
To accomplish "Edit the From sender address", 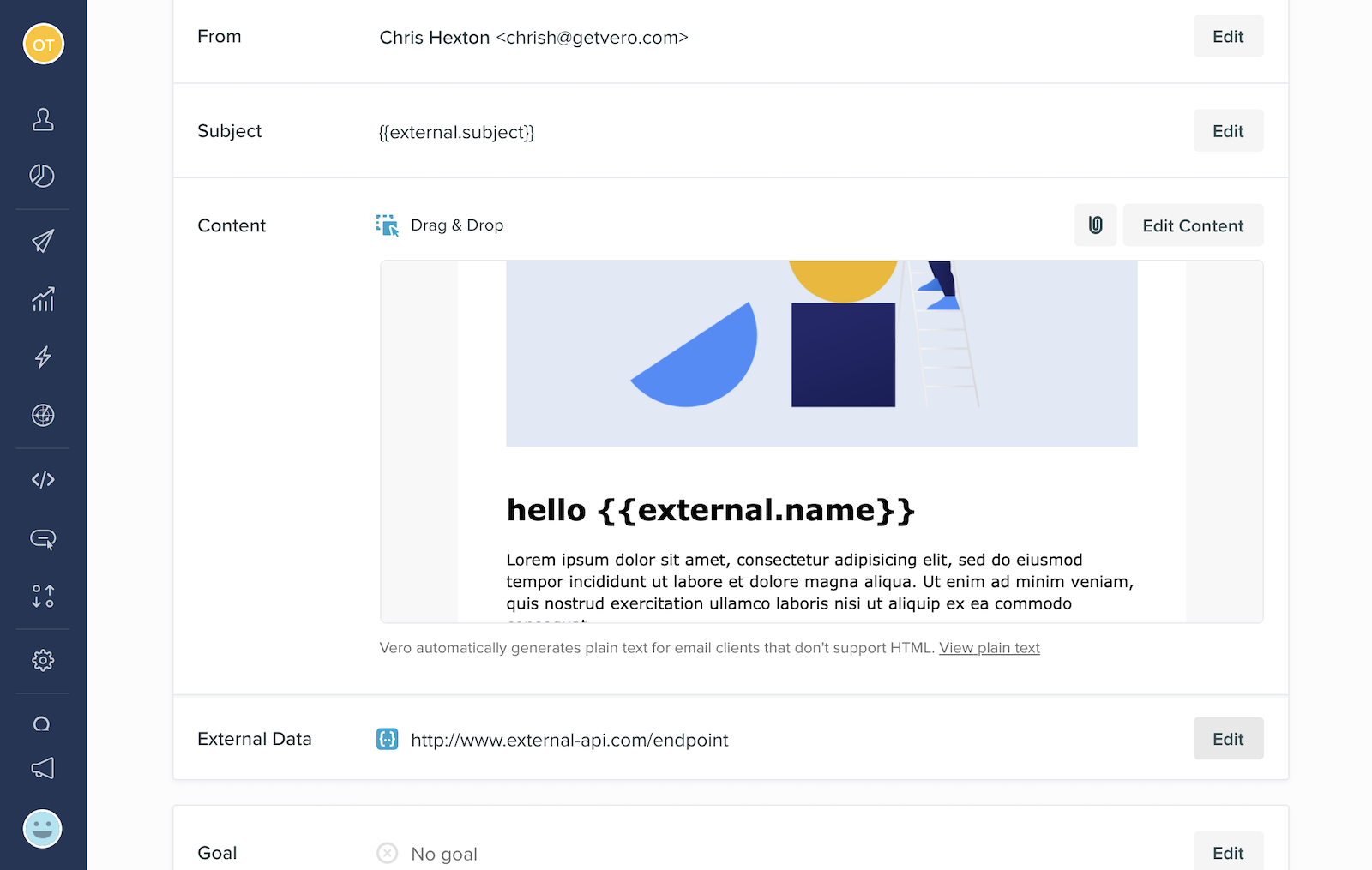I will coord(1227,36).
